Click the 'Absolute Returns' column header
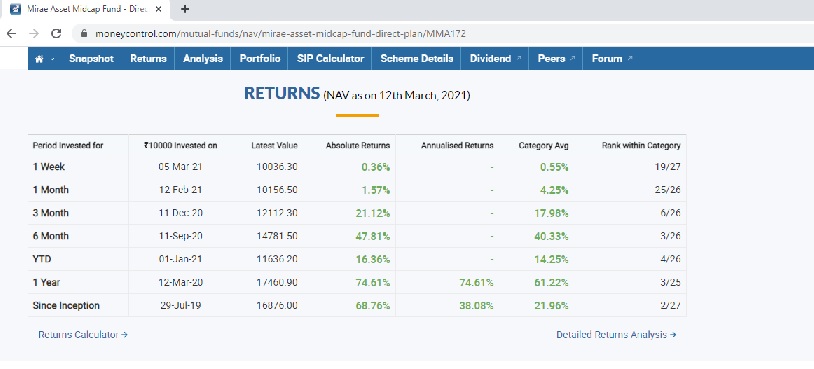Viewport: 814px width, 369px height. click(358, 146)
